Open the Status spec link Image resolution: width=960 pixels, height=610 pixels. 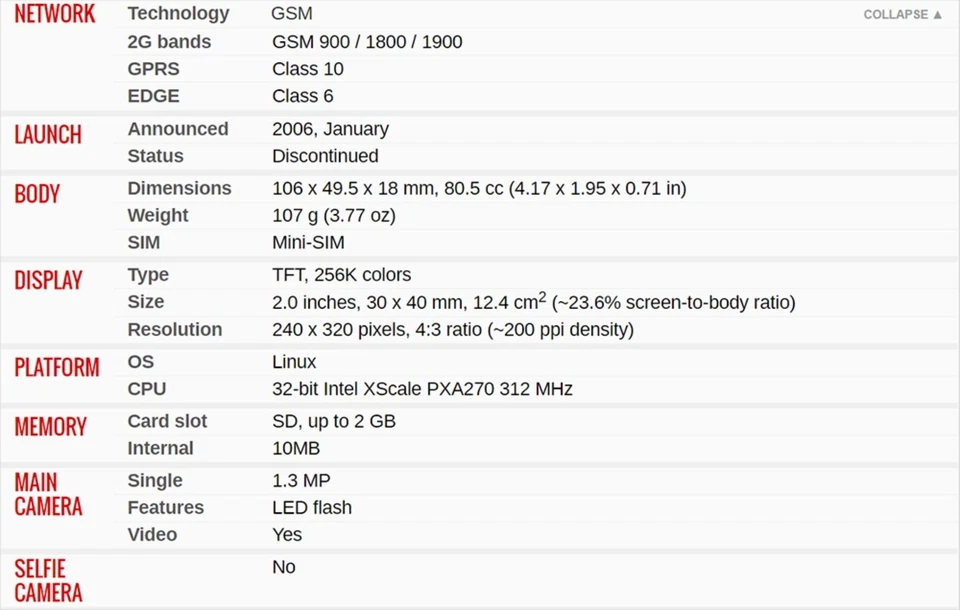pyautogui.click(x=155, y=156)
